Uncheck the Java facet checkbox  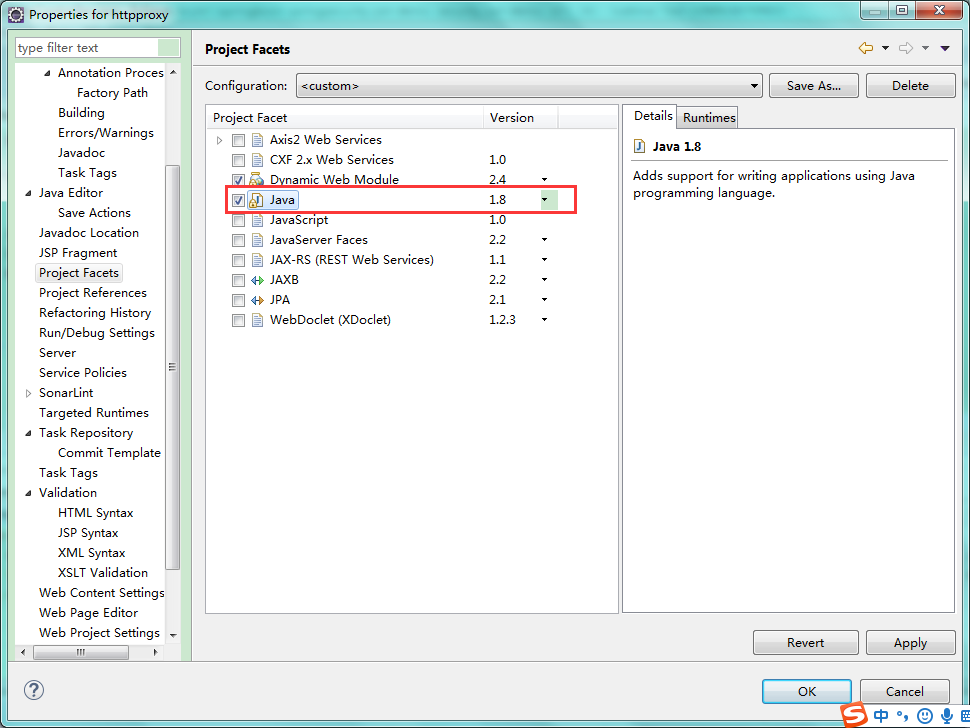click(238, 200)
